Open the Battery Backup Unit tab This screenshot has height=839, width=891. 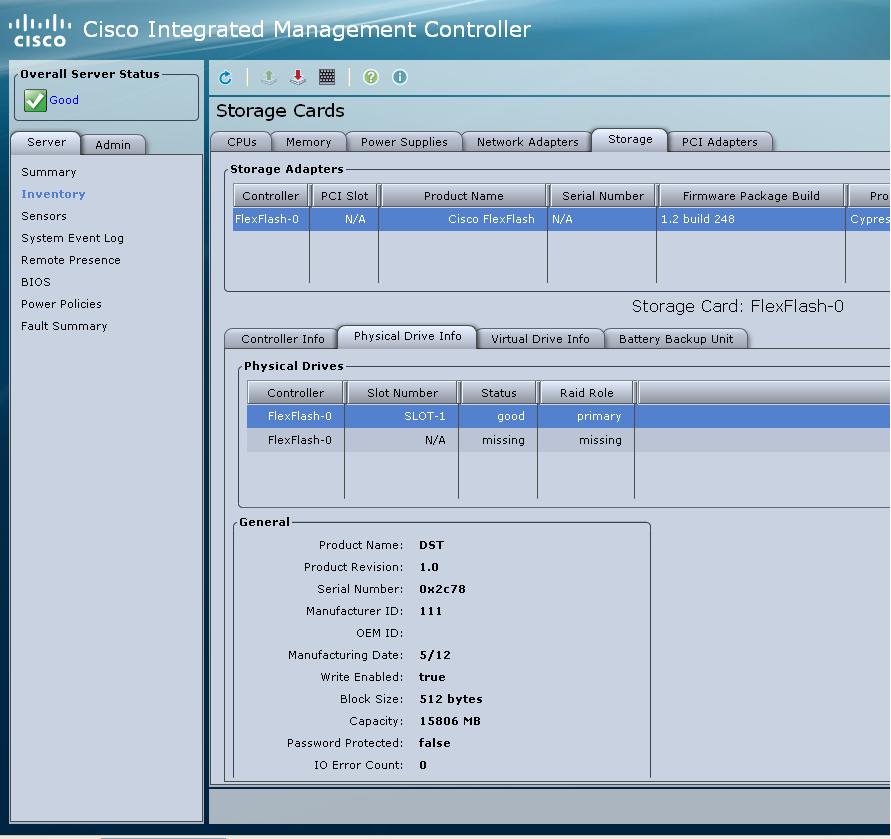(x=676, y=339)
